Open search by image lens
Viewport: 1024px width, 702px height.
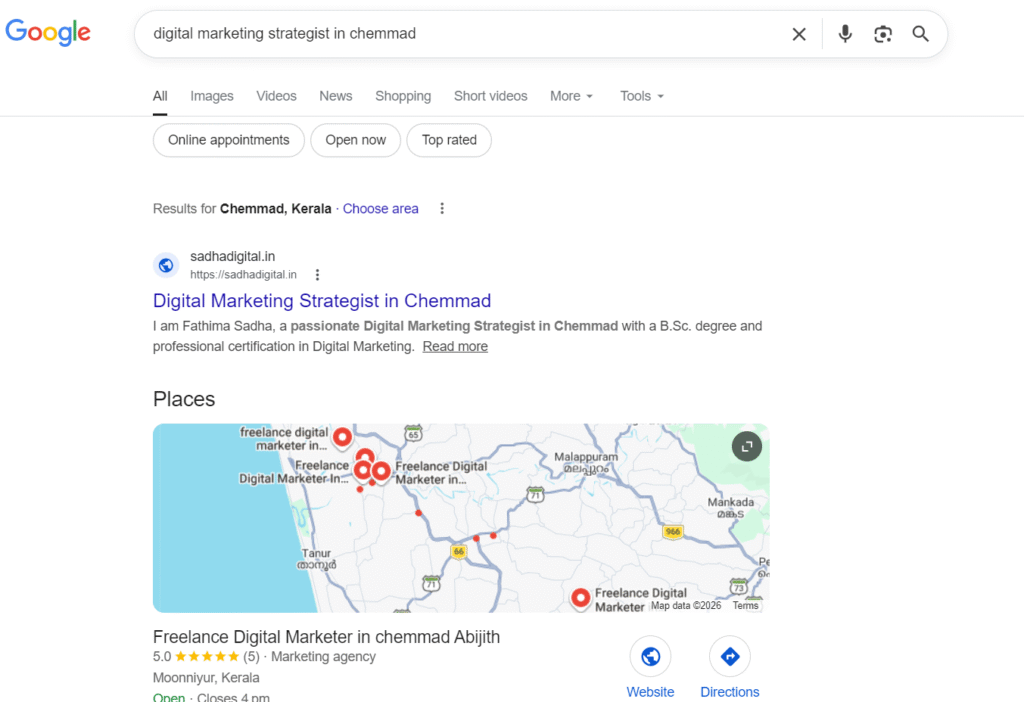(882, 34)
